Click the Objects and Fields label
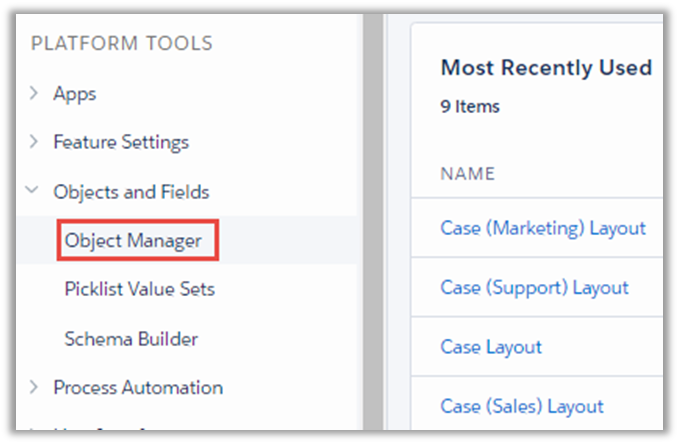Viewport: 679px width, 444px height. (131, 191)
